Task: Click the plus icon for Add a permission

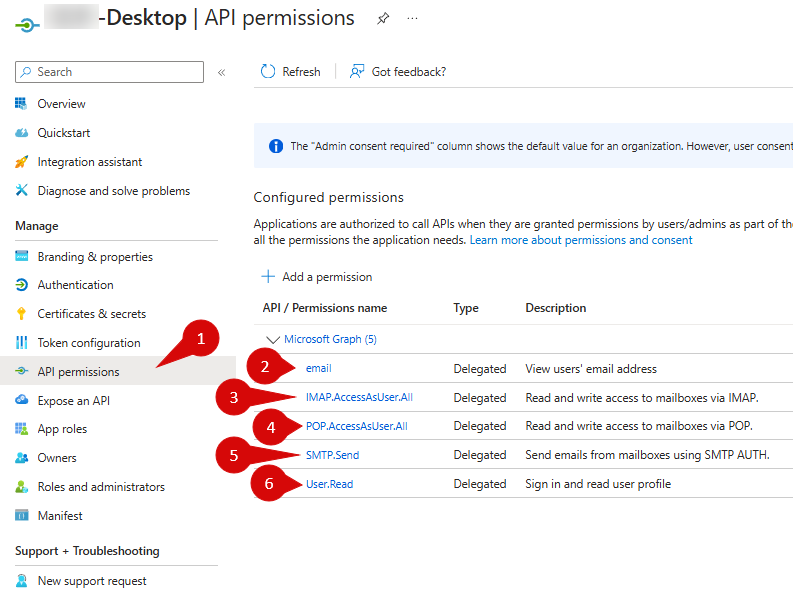Action: (x=268, y=276)
